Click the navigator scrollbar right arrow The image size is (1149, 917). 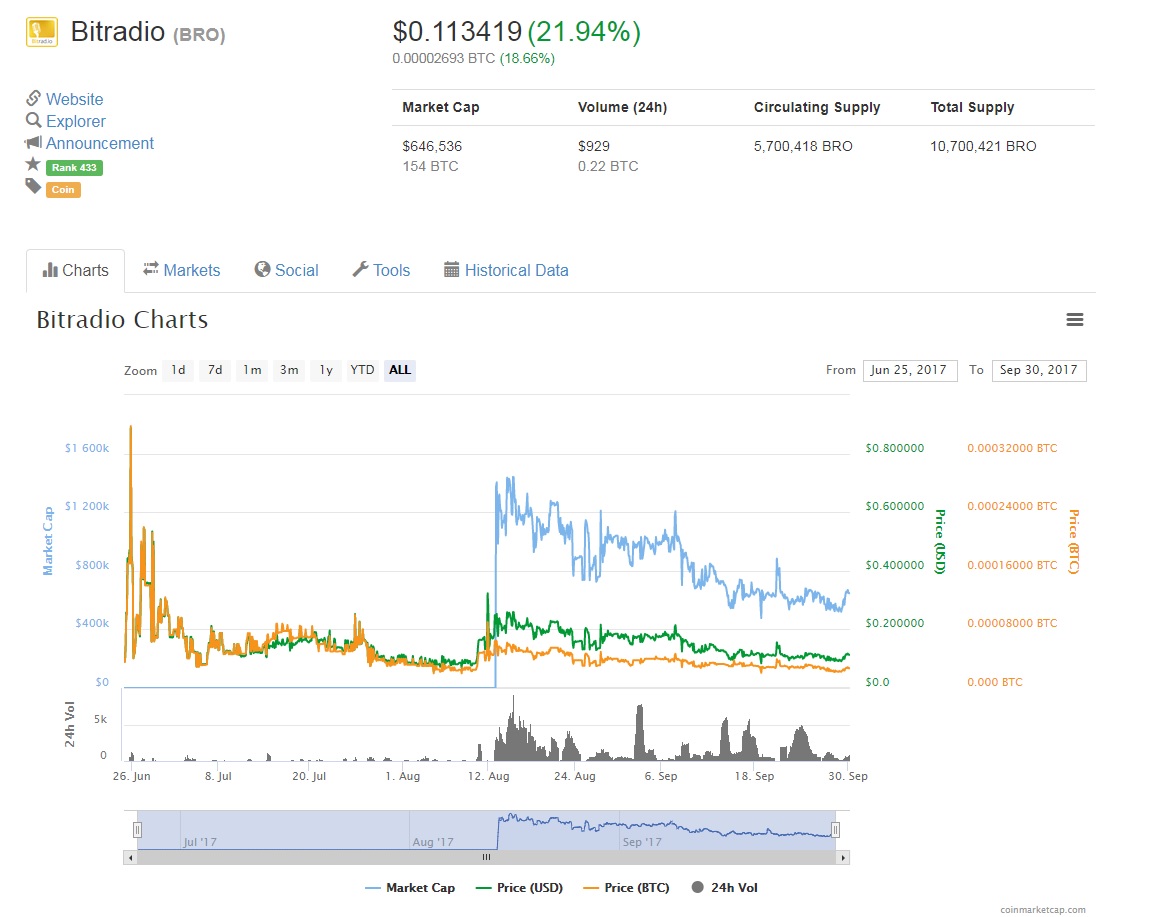[x=843, y=858]
